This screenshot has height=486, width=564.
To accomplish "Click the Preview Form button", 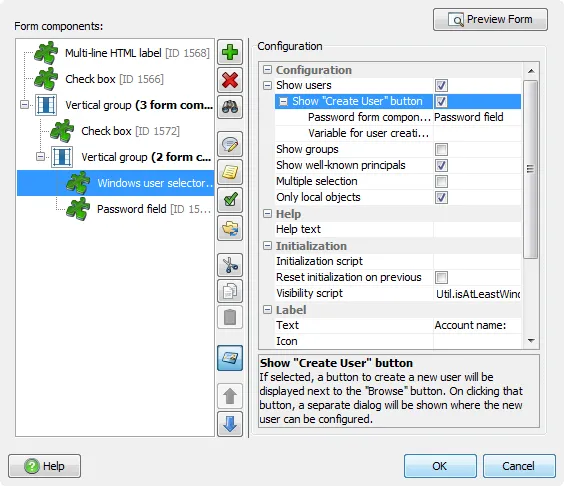I will (x=490, y=19).
